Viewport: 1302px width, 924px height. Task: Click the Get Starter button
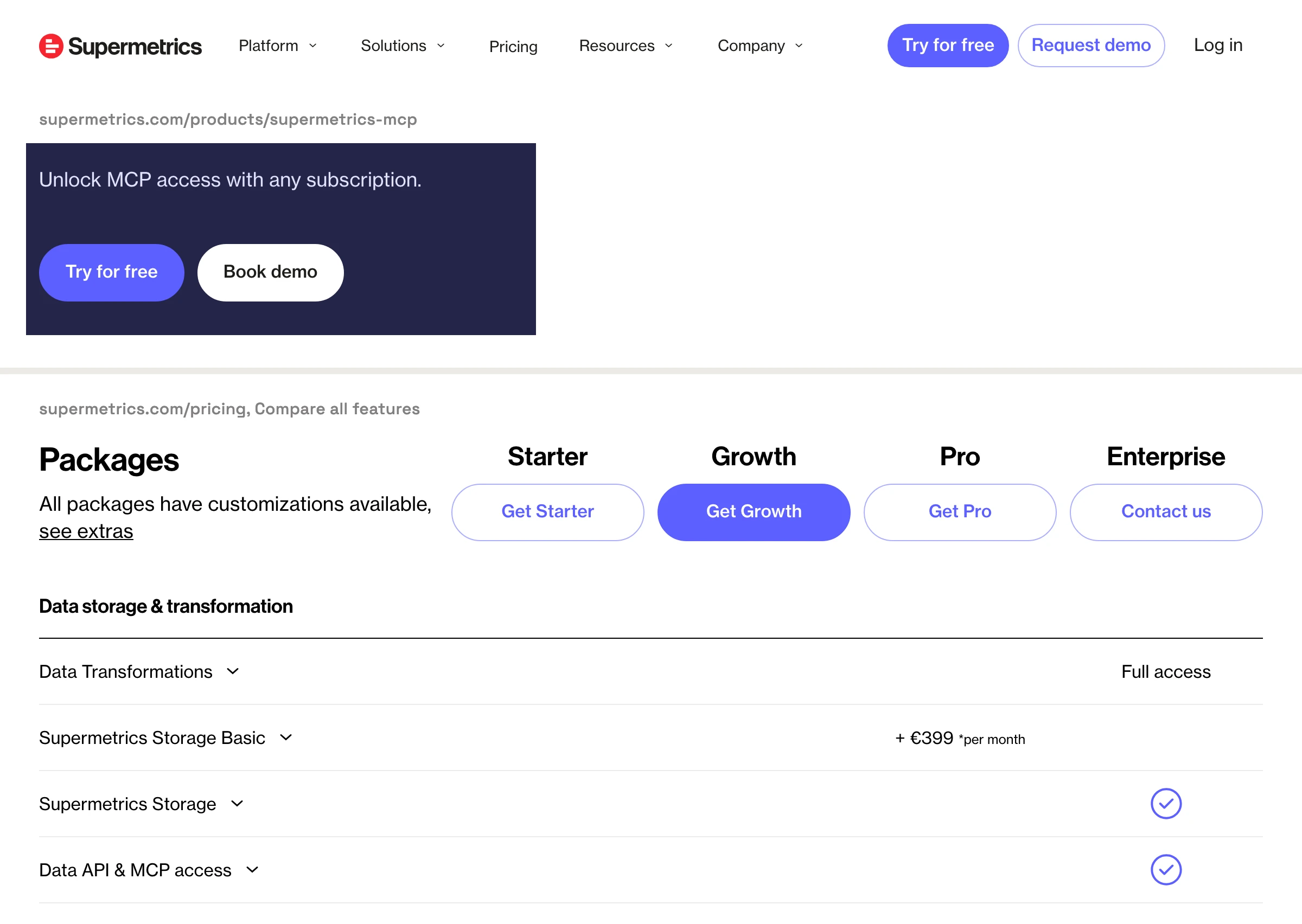[547, 512]
